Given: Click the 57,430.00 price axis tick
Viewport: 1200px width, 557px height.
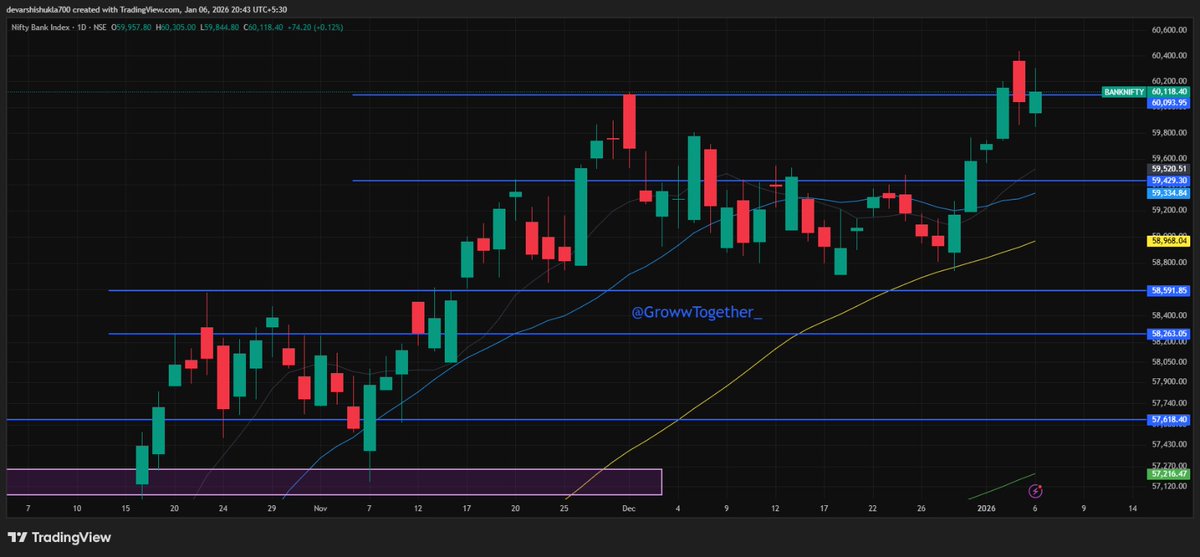Looking at the screenshot, I should click(x=1169, y=444).
